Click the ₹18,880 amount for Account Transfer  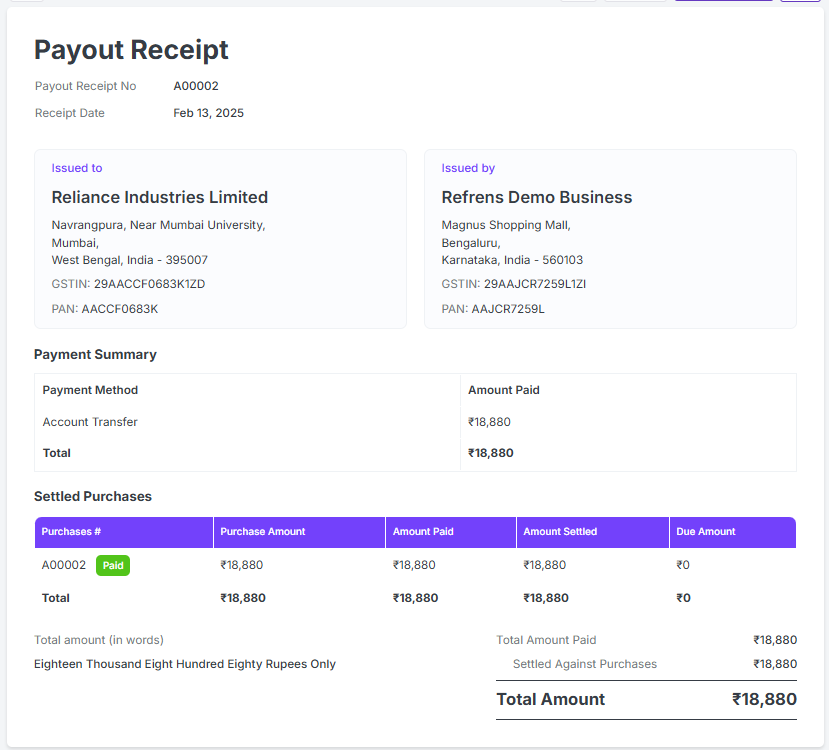click(489, 422)
